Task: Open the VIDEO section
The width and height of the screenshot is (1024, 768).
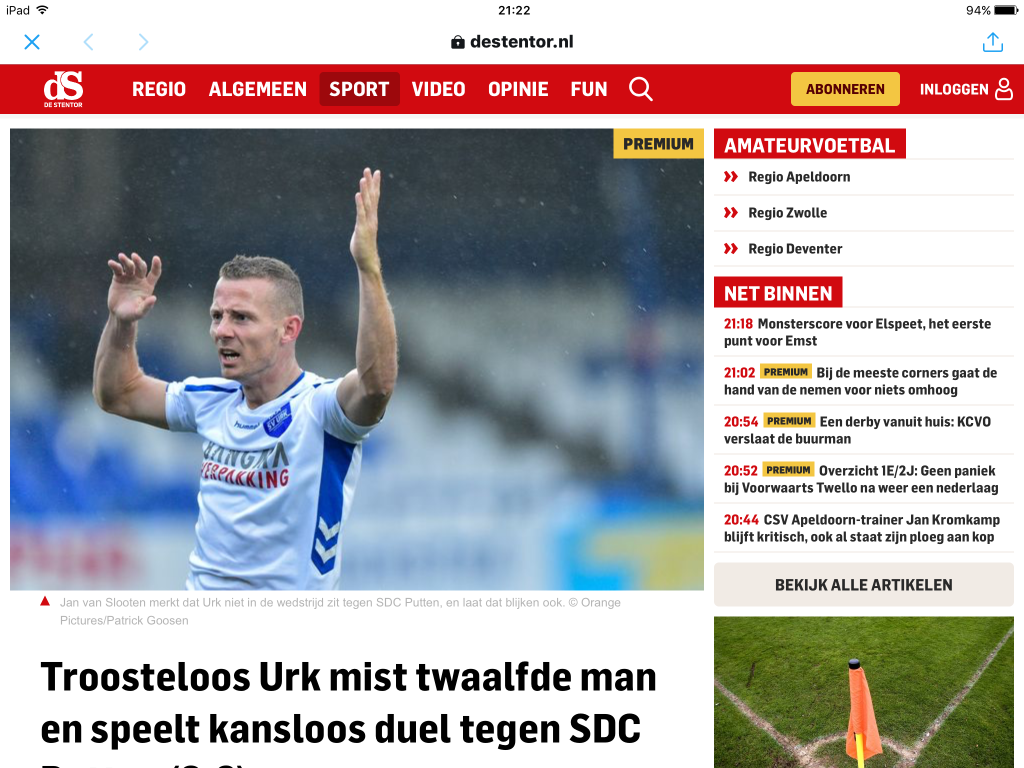Action: coord(438,89)
